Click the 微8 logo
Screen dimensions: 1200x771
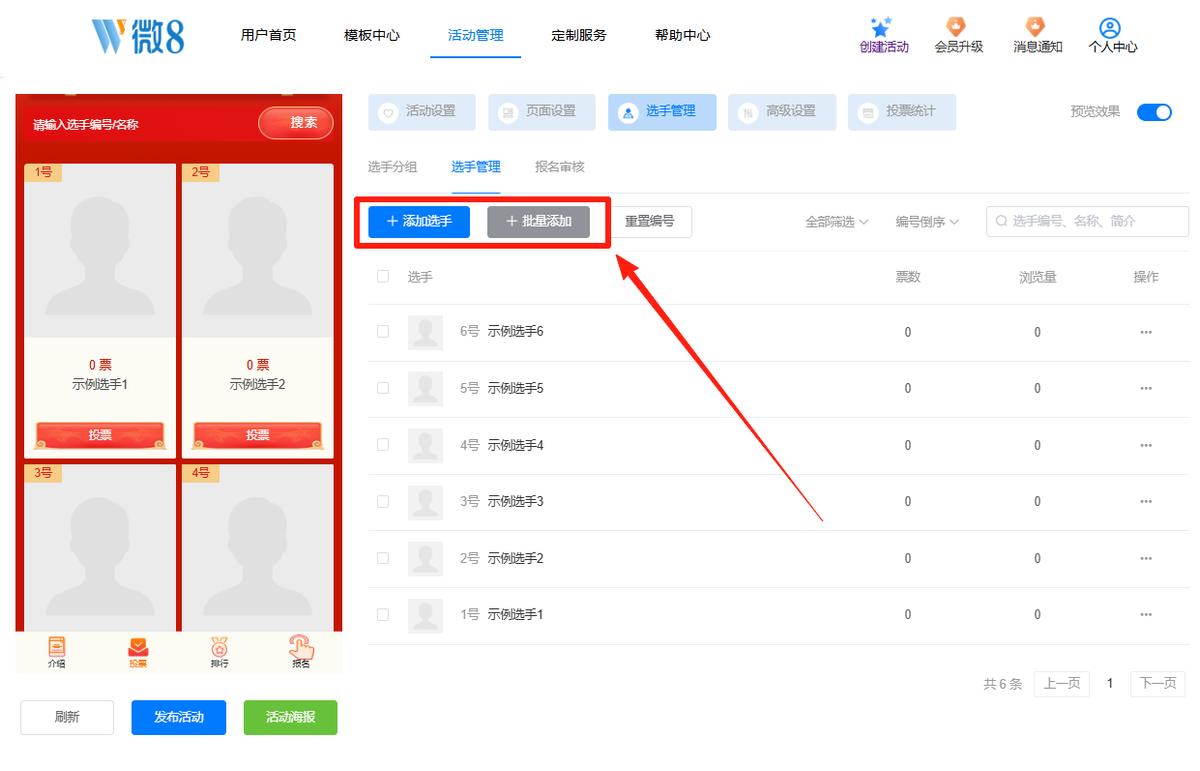tap(138, 35)
